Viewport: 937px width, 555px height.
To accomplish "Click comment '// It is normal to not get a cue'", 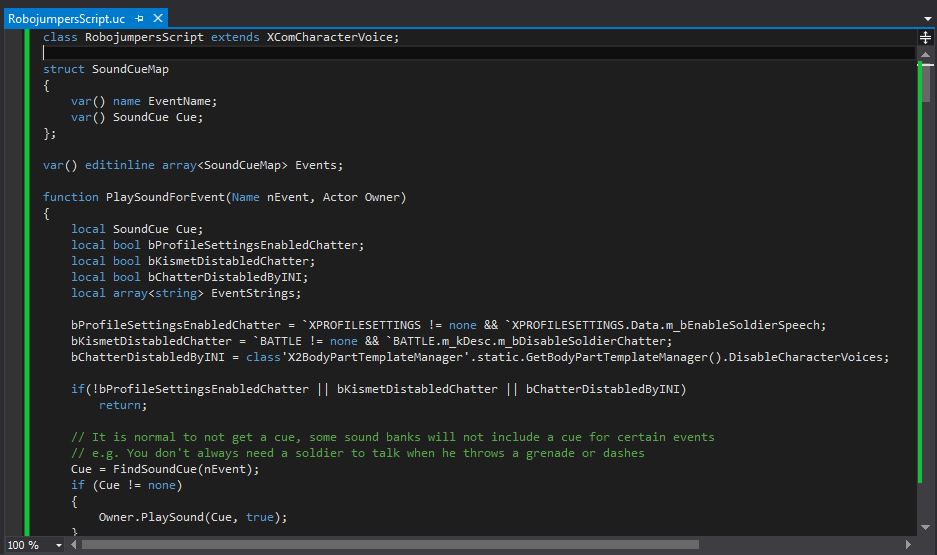I will pyautogui.click(x=186, y=437).
